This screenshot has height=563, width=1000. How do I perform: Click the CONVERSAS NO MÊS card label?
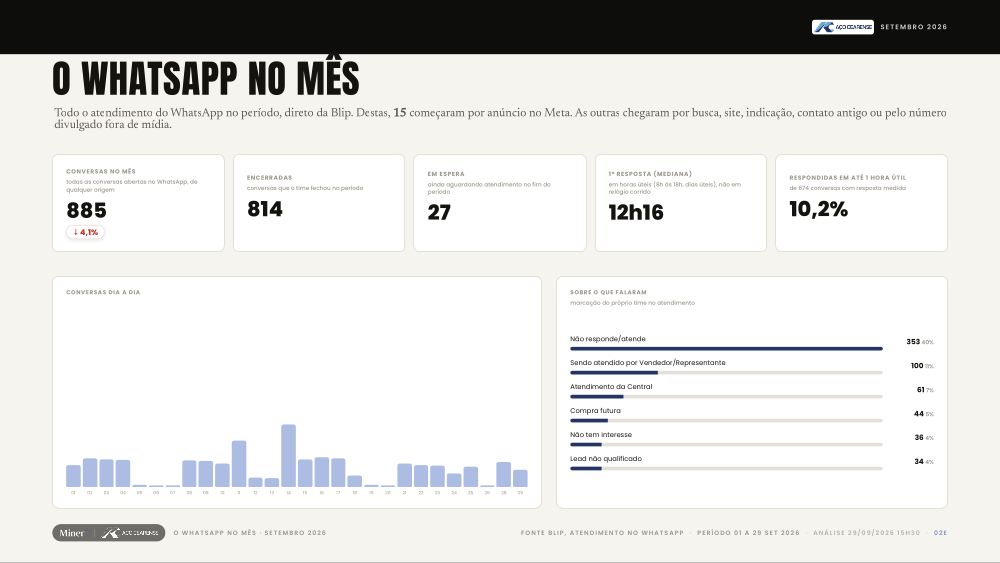tap(101, 172)
